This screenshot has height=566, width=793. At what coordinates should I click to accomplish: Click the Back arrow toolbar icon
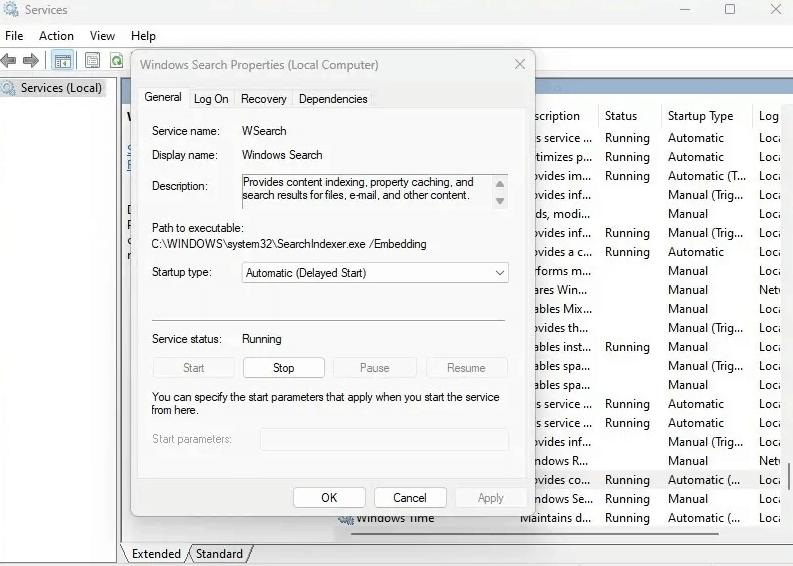pos(9,61)
